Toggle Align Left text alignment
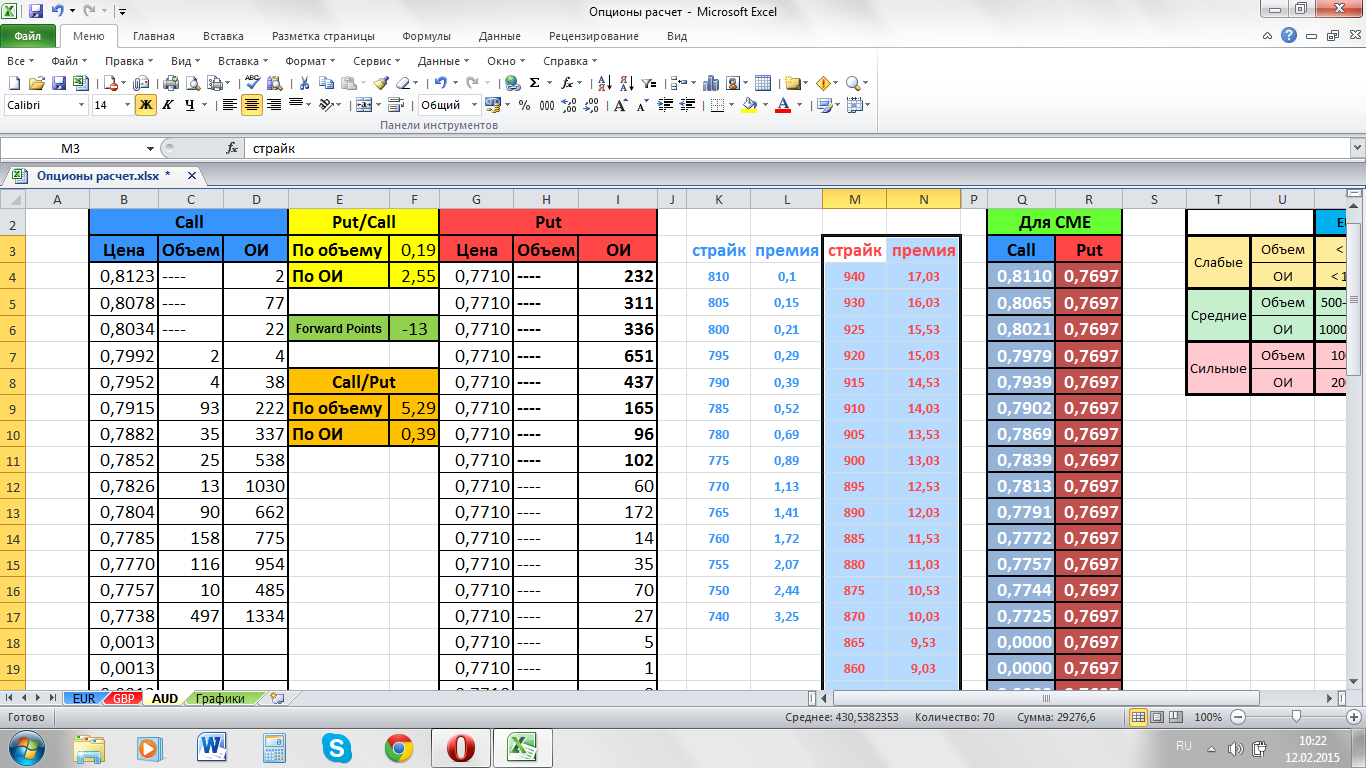The height and width of the screenshot is (768, 1366). pyautogui.click(x=230, y=105)
